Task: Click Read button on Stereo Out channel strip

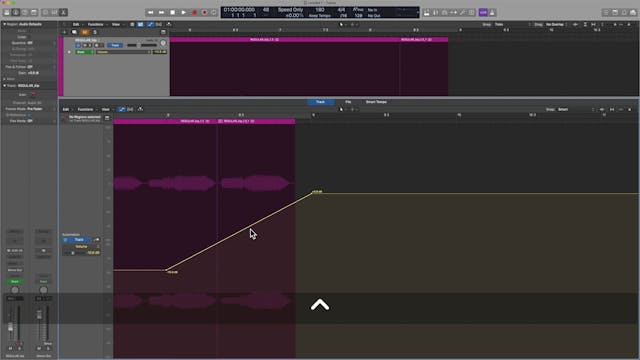Action: pyautogui.click(x=43, y=282)
